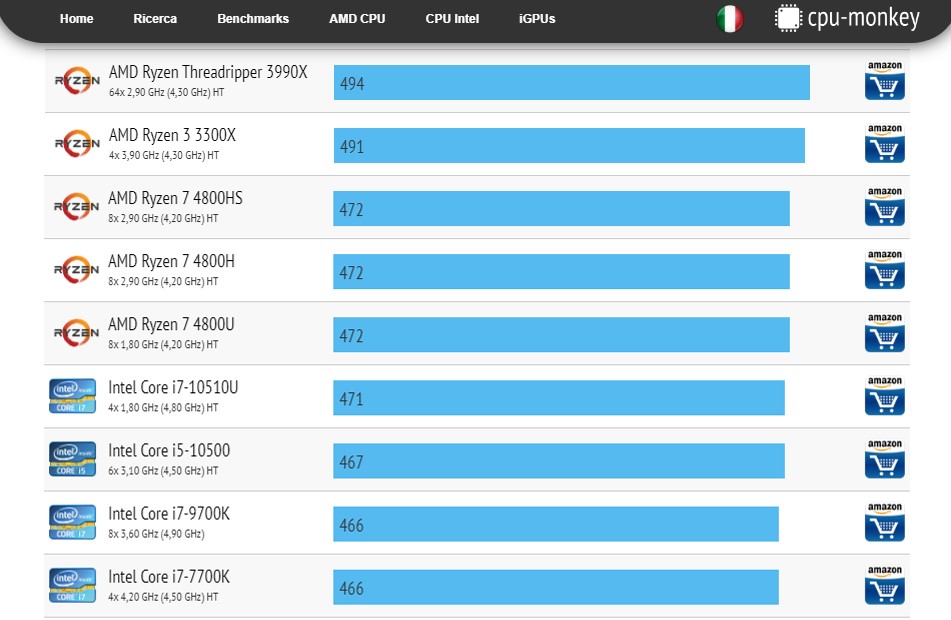
Task: Click Ryzen logo beside Ryzen 7 4800U
Action: pyautogui.click(x=76, y=332)
